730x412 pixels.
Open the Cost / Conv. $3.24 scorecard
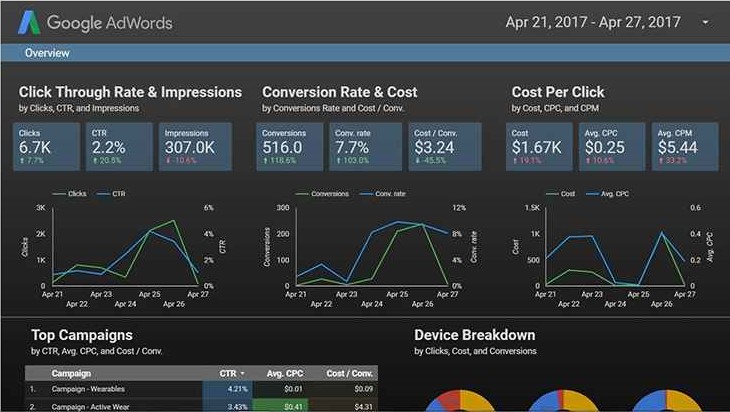pyautogui.click(x=444, y=145)
